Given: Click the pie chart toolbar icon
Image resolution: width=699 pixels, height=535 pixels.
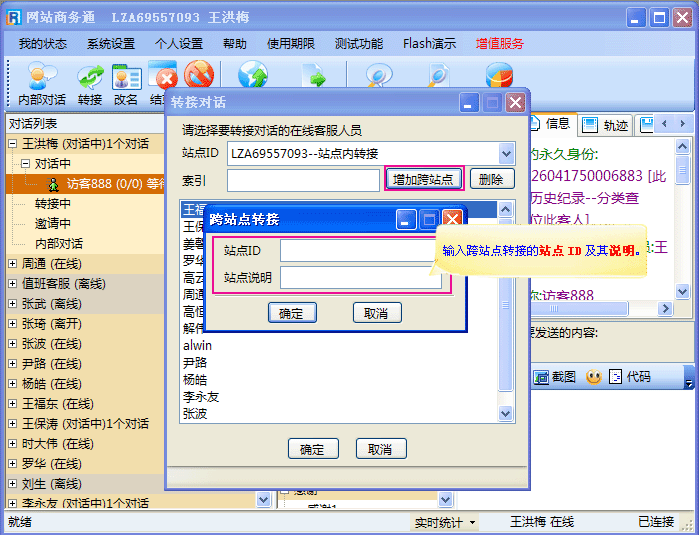Looking at the screenshot, I should [x=498, y=76].
